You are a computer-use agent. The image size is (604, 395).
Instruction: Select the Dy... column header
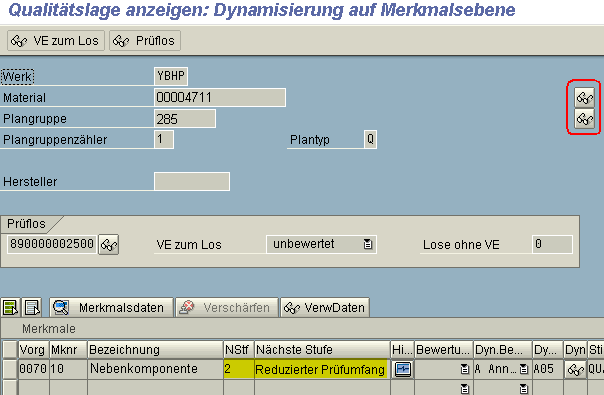click(x=547, y=350)
